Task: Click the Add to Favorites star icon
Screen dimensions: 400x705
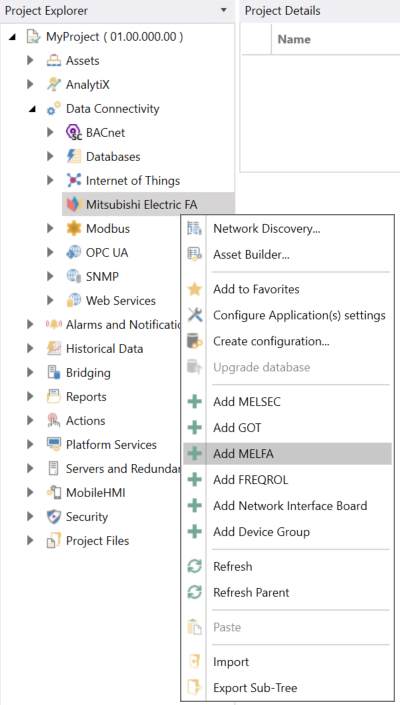Action: [x=195, y=289]
